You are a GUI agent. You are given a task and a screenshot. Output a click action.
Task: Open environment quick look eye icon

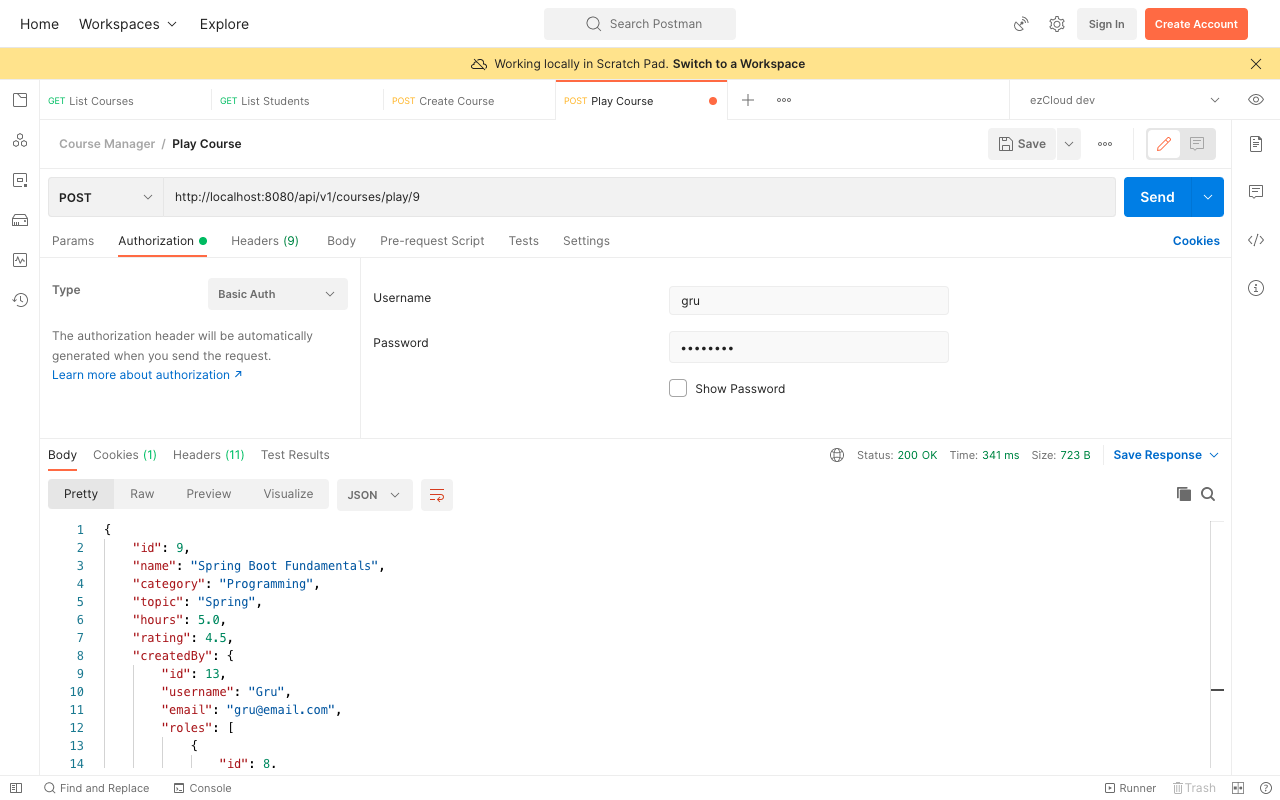coord(1256,100)
